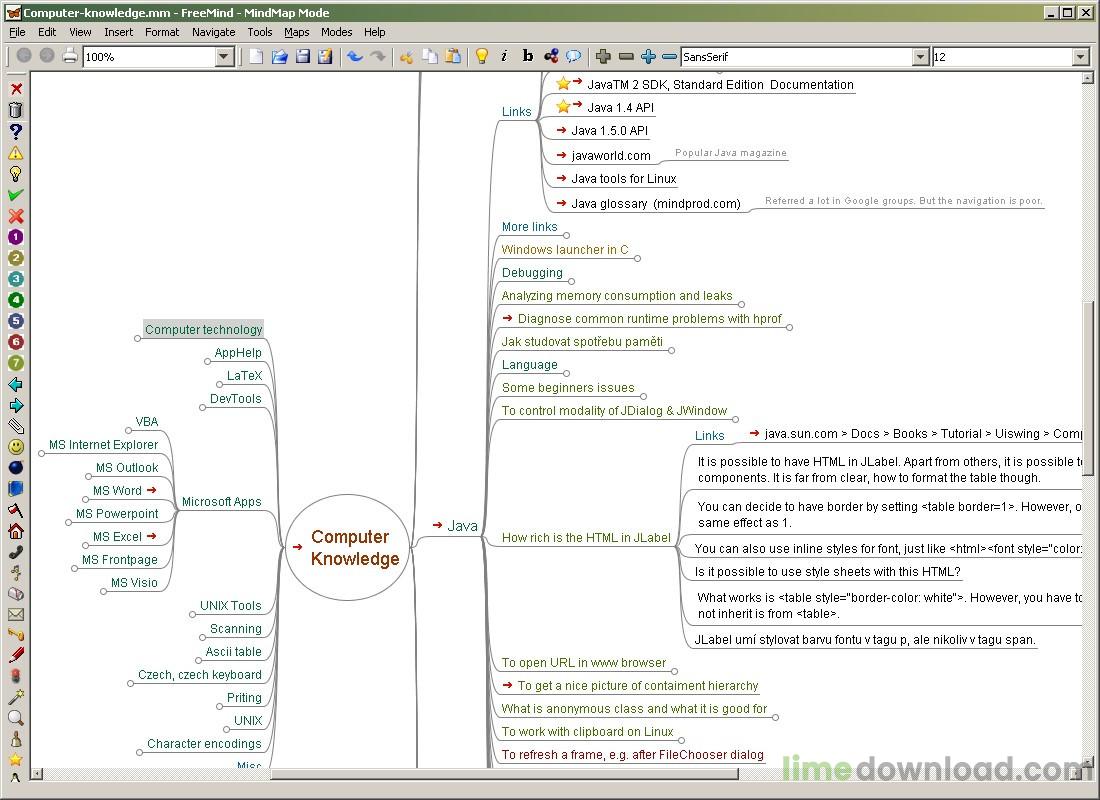Click the vertical scrollbar thumb on right
The width and height of the screenshot is (1100, 800).
tap(1087, 388)
